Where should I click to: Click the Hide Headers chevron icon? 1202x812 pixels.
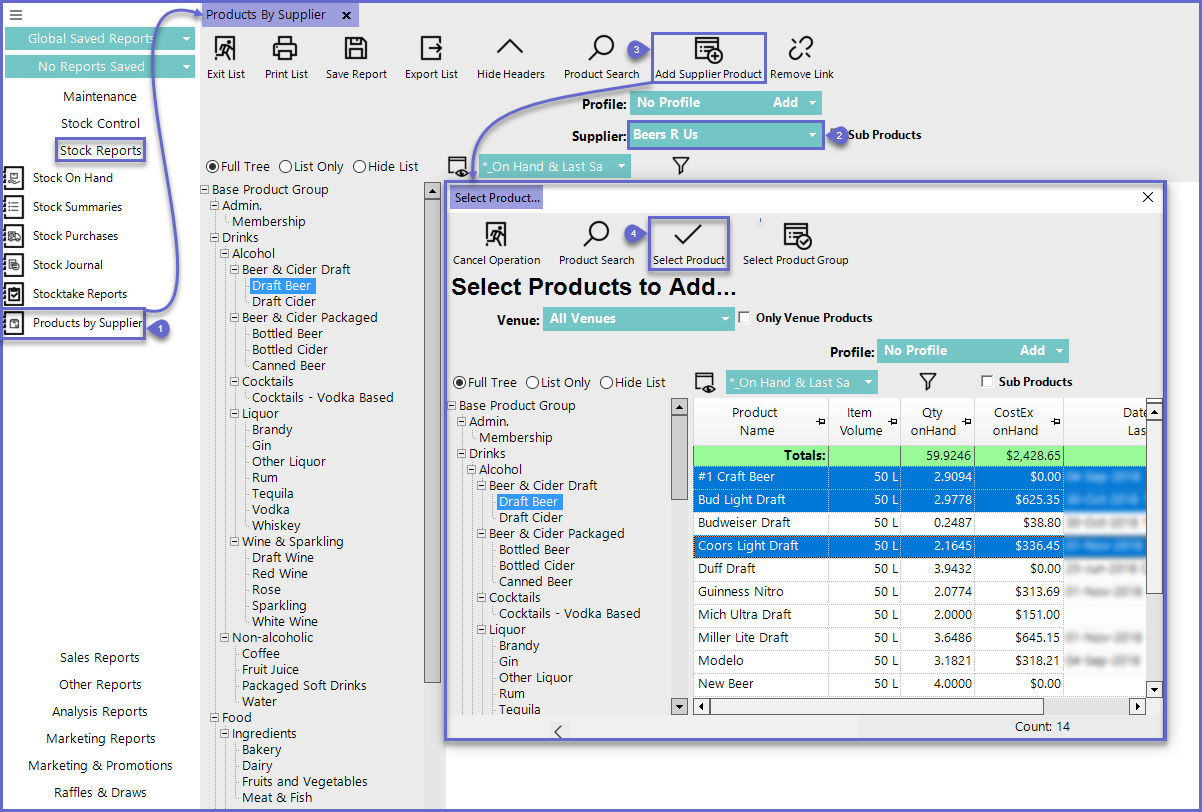[510, 48]
